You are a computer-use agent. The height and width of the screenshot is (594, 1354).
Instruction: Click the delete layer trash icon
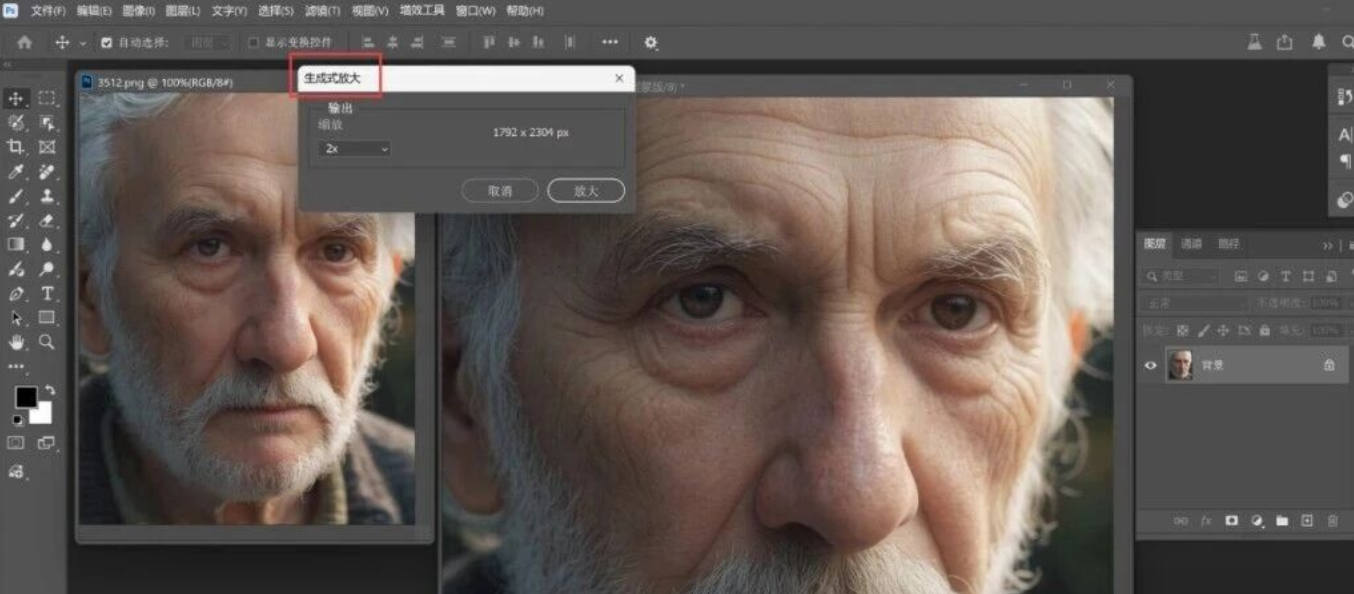click(x=1332, y=521)
